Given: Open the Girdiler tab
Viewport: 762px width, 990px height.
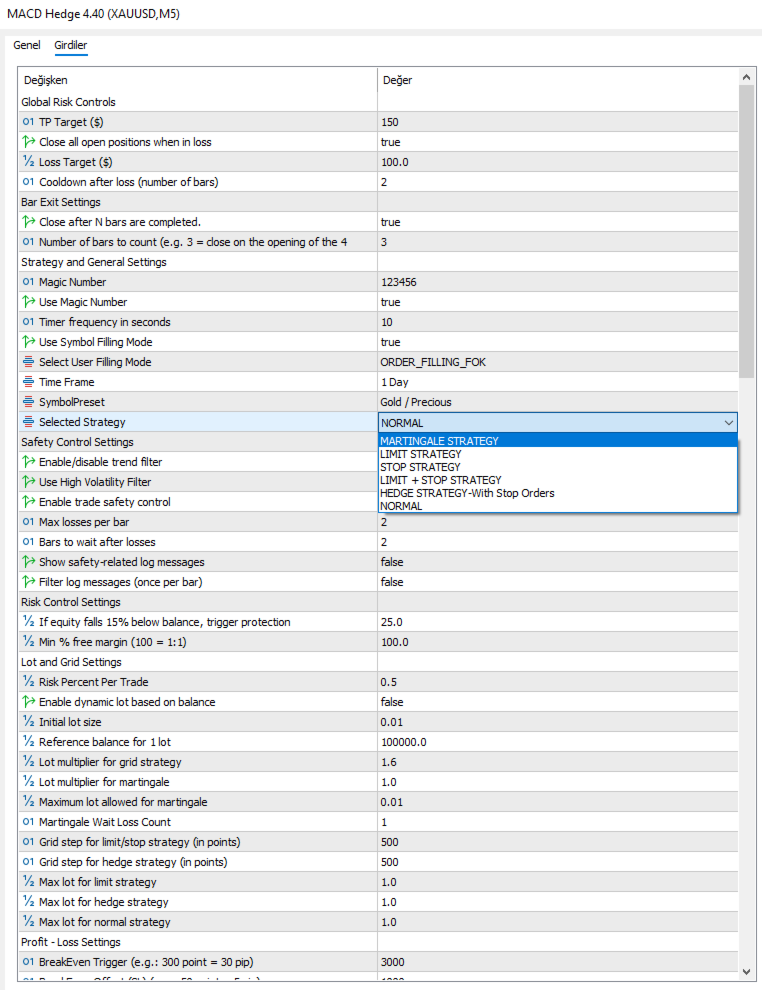Looking at the screenshot, I should pos(71,46).
